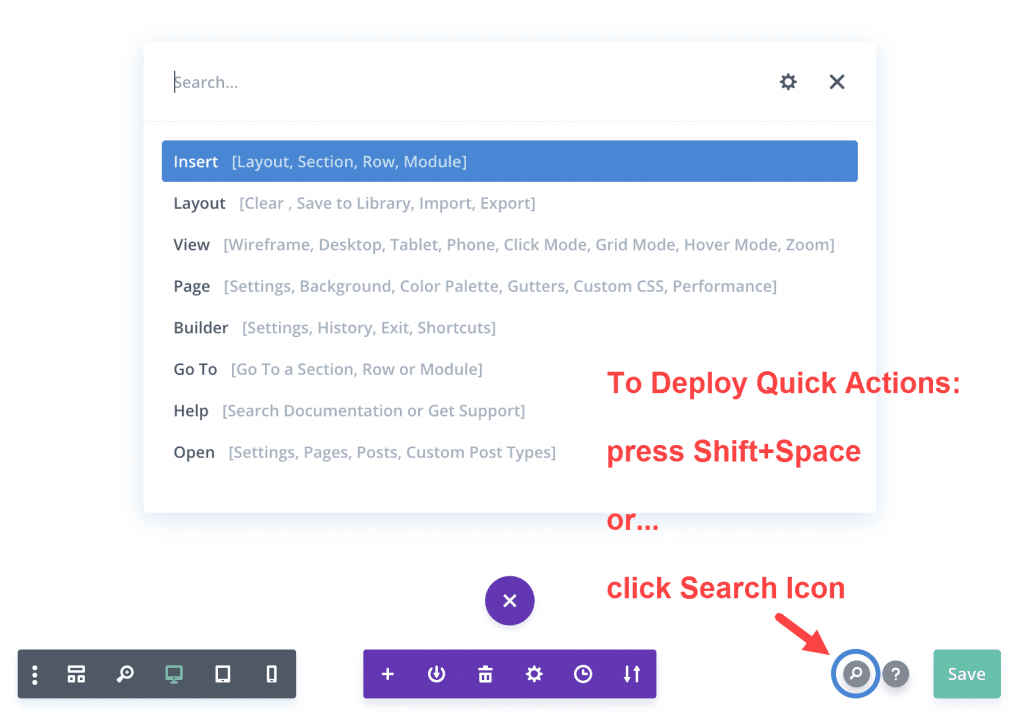Image resolution: width=1024 pixels, height=724 pixels.
Task: Expand the three-dot options menu
Action: pos(35,674)
